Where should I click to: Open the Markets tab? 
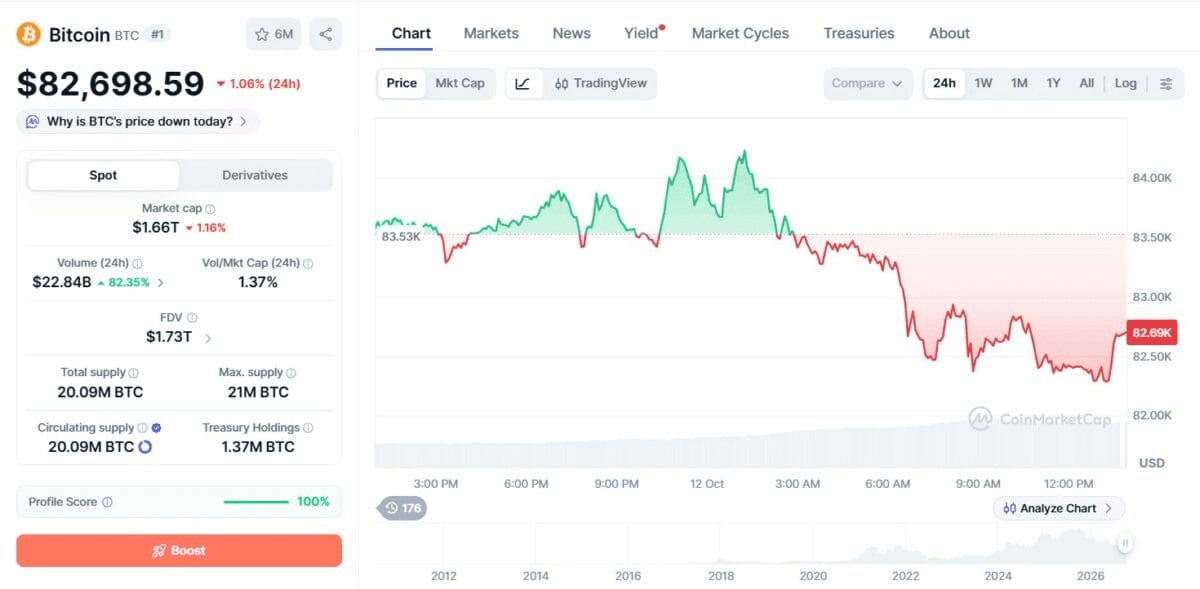pyautogui.click(x=491, y=33)
